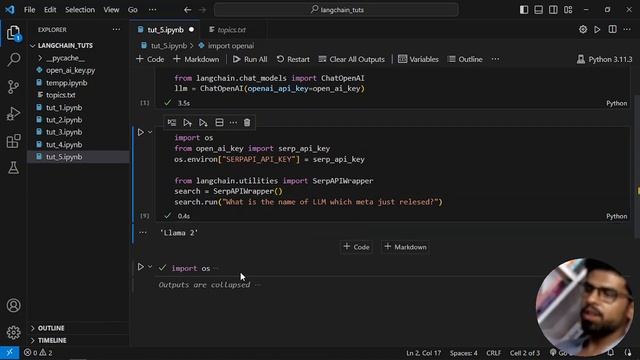Viewport: 640px width, 360px height.
Task: Insert Markdown cell below output
Action: 405,247
